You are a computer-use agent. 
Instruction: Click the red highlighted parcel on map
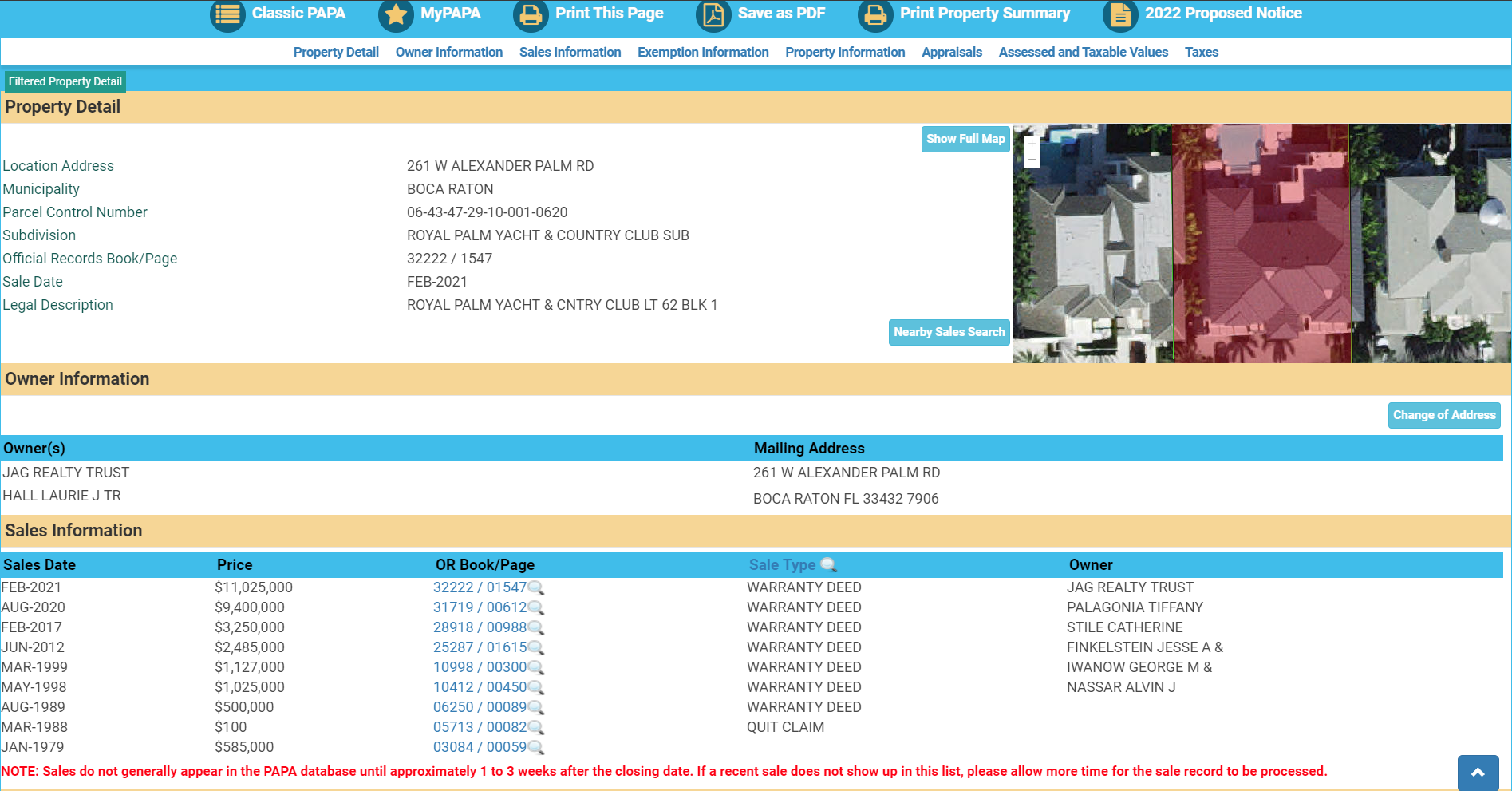1261,243
